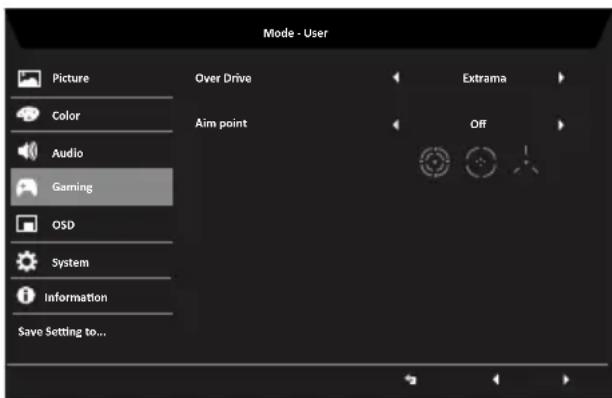Click the Color palette icon
This screenshot has height=398, width=612.
[x=27, y=114]
